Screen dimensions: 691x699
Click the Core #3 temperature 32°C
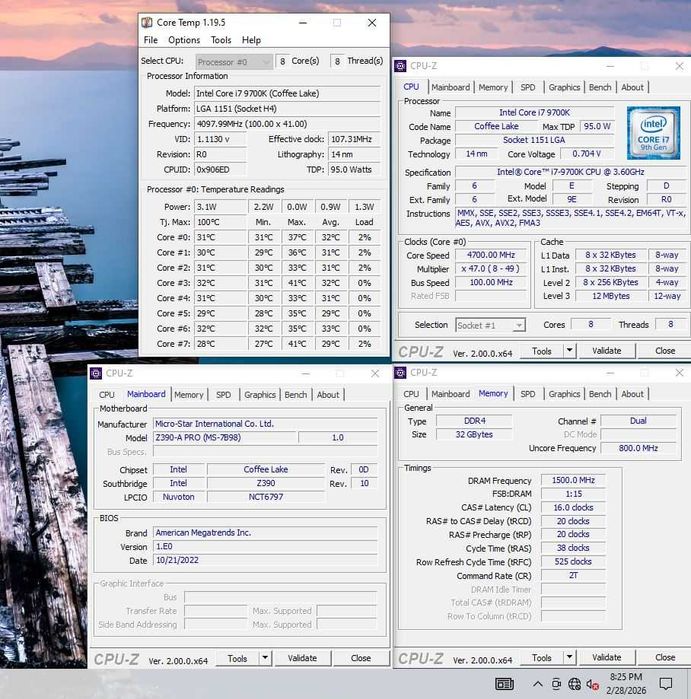point(220,283)
